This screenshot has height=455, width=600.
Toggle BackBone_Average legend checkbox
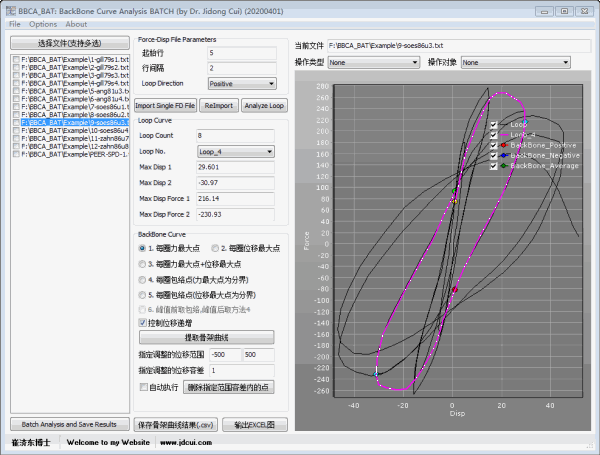pos(494,166)
